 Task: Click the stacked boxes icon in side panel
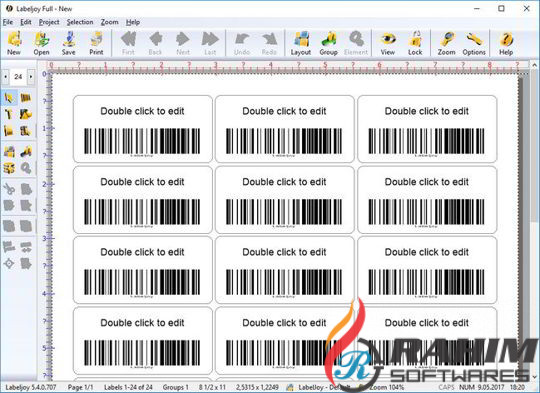9,168
